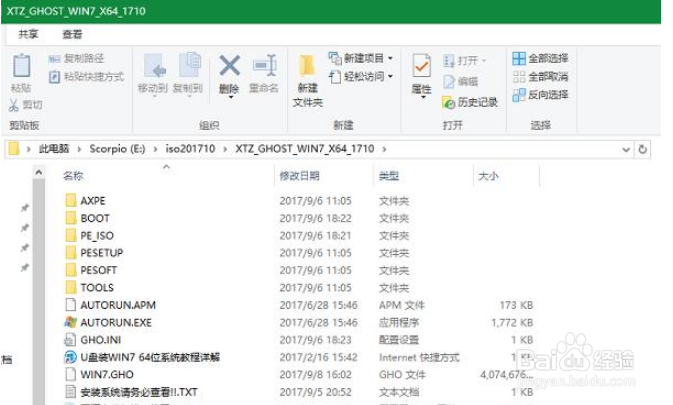Expand chevron after Scorpio (E:) in breadcrumb
Screen dimensions: 673x405
click(155, 149)
